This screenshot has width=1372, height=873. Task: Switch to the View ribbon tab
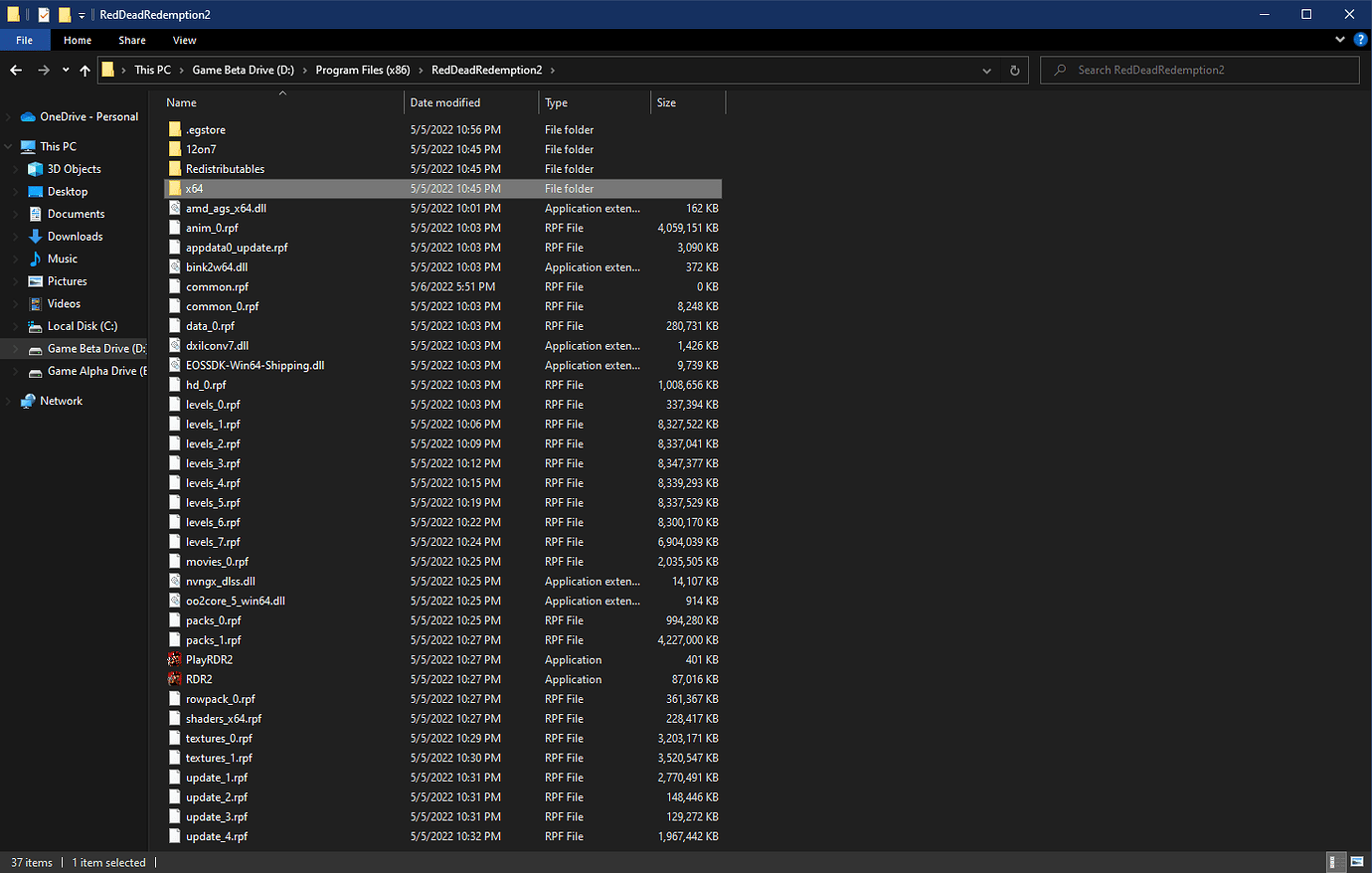tap(184, 40)
